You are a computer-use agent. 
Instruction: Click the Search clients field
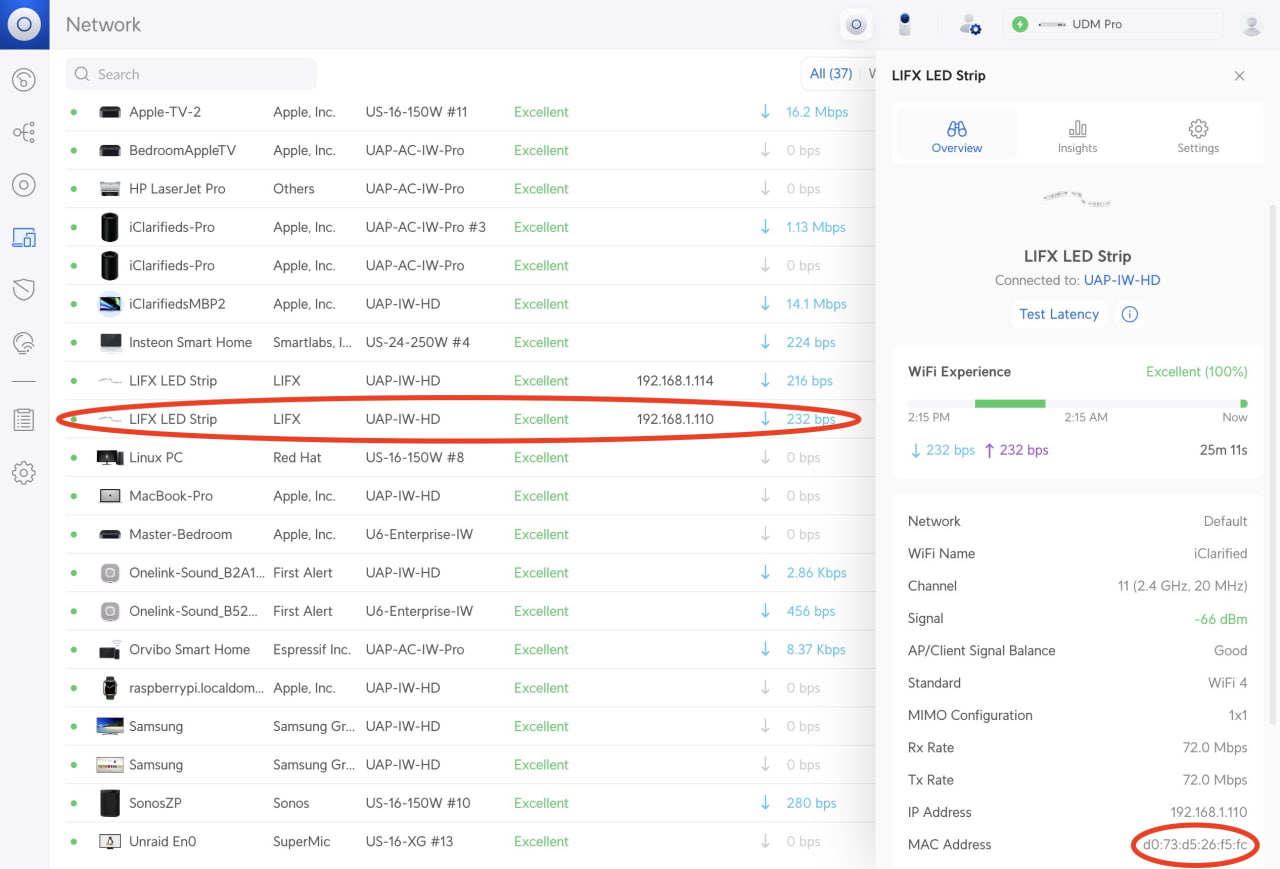point(191,74)
